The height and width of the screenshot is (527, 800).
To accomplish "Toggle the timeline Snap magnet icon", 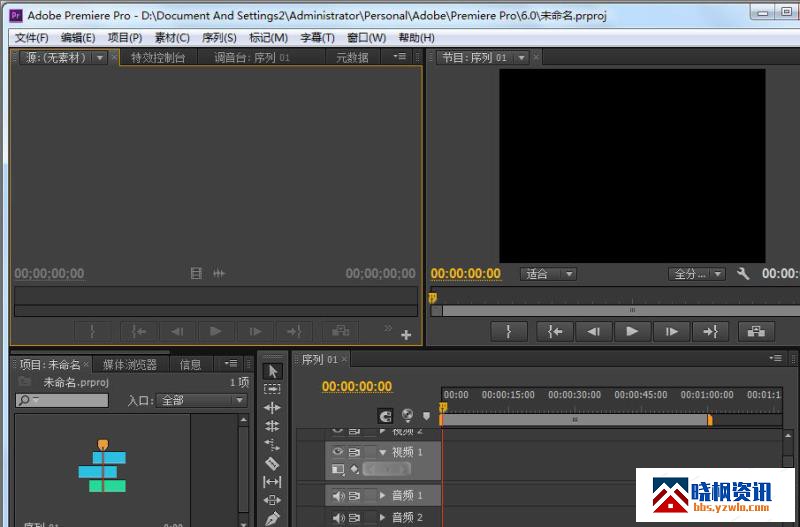I will click(x=386, y=416).
